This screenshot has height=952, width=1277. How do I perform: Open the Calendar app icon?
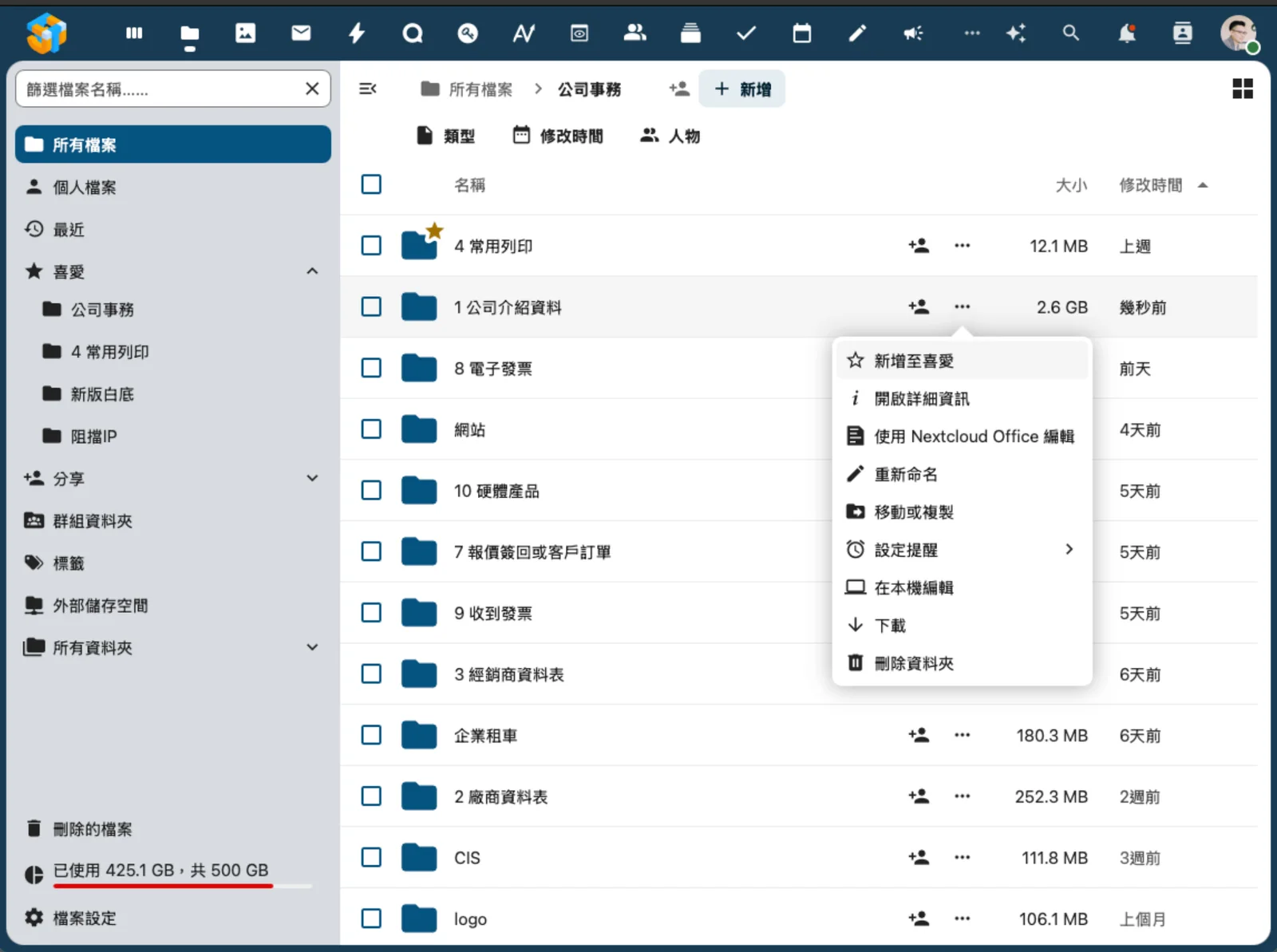801,33
